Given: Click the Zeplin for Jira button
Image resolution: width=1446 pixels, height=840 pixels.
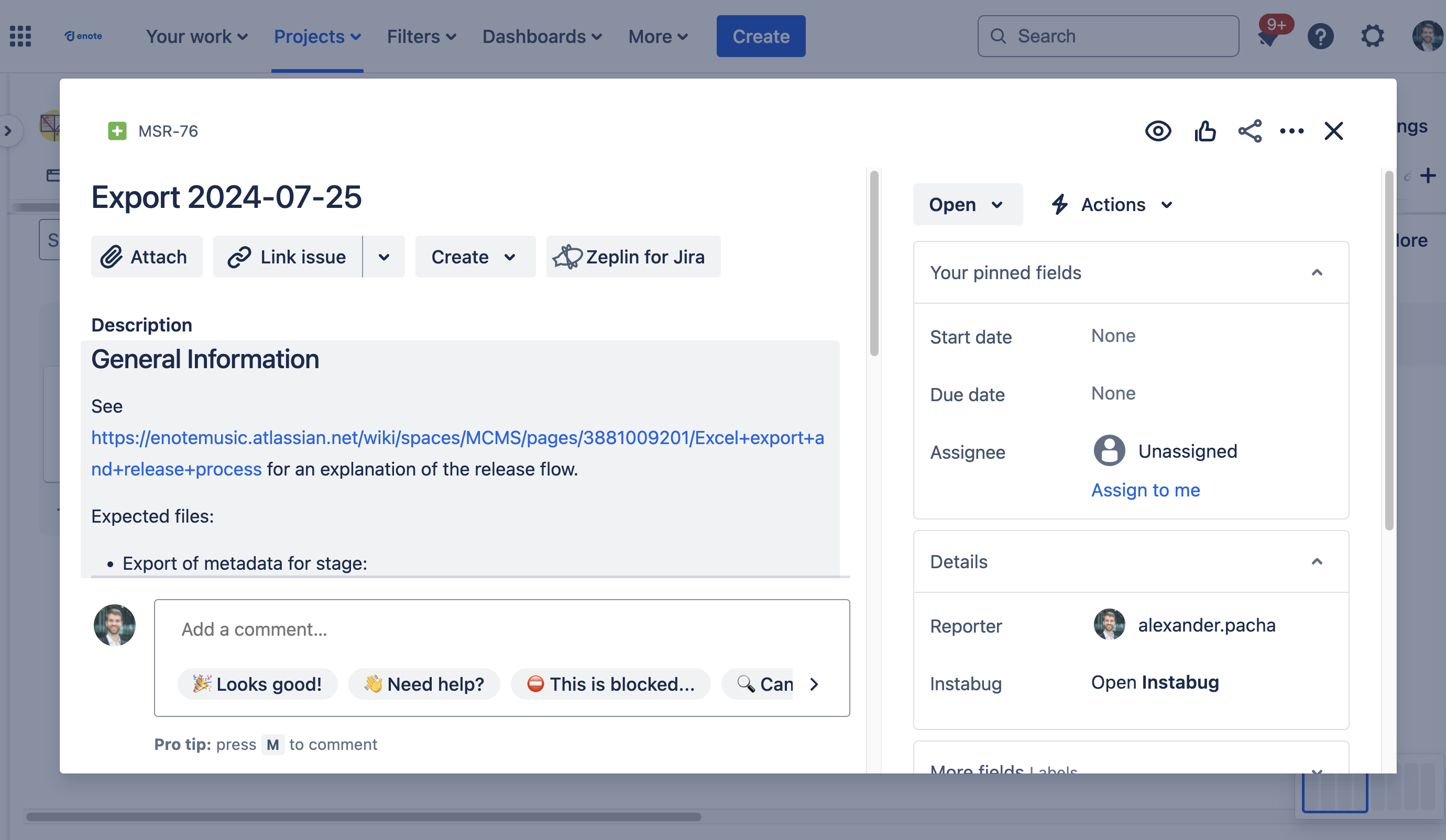Looking at the screenshot, I should tap(633, 257).
